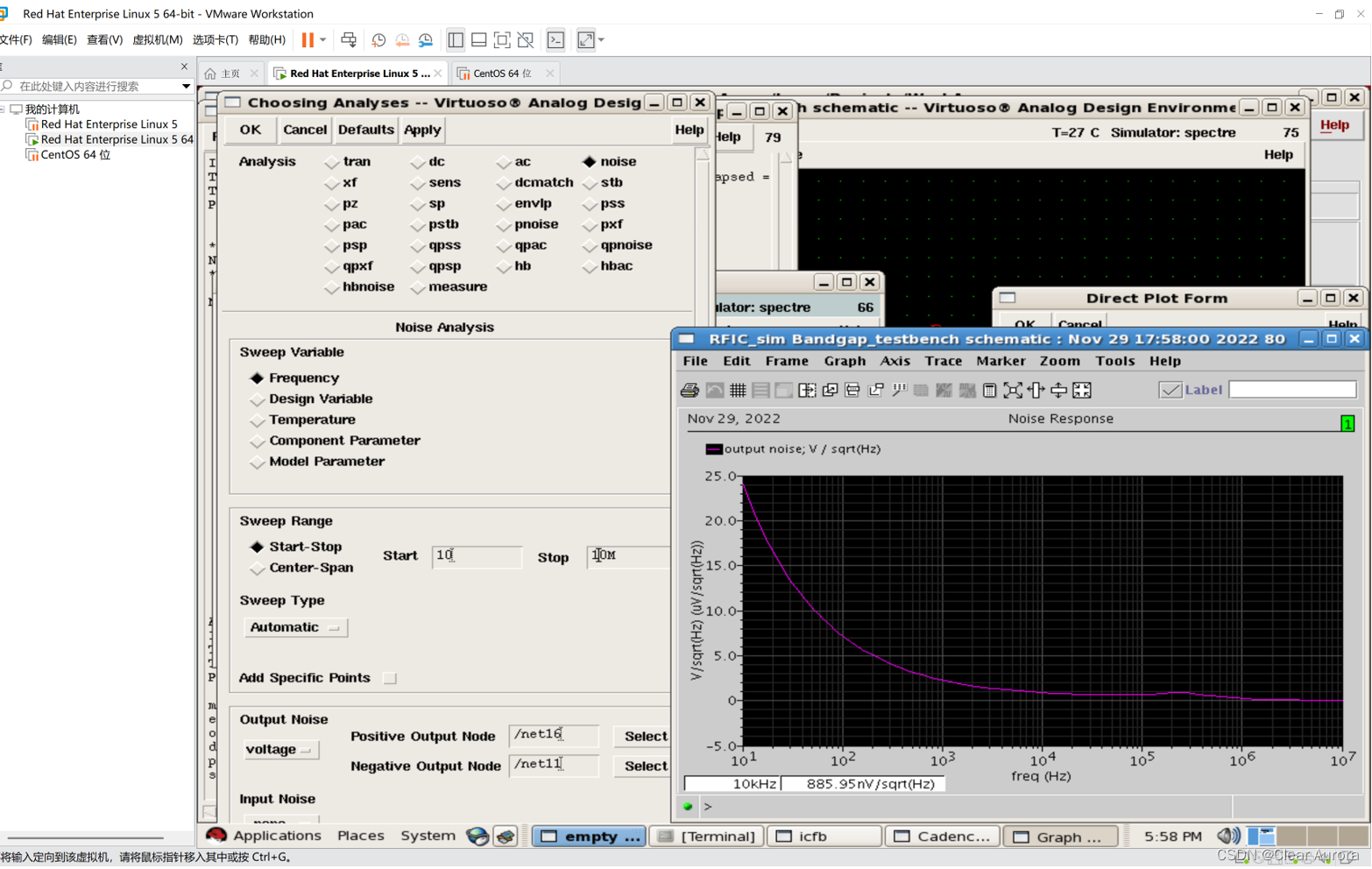
Task: Click the VMware send Ctrl+Alt+Del icon
Action: click(349, 39)
